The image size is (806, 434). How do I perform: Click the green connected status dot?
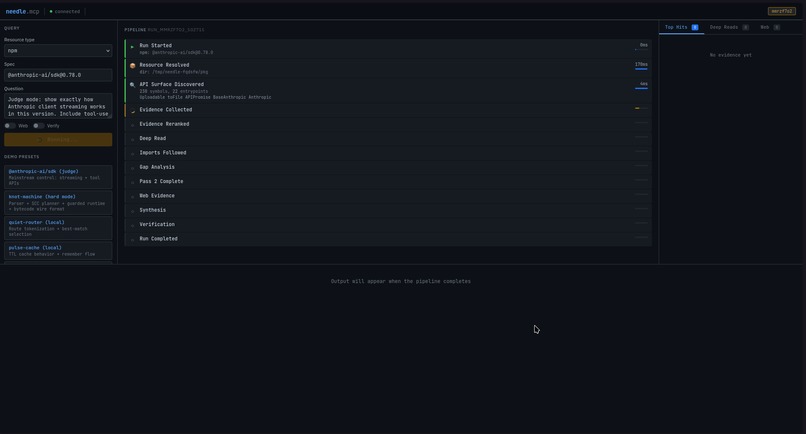(51, 11)
